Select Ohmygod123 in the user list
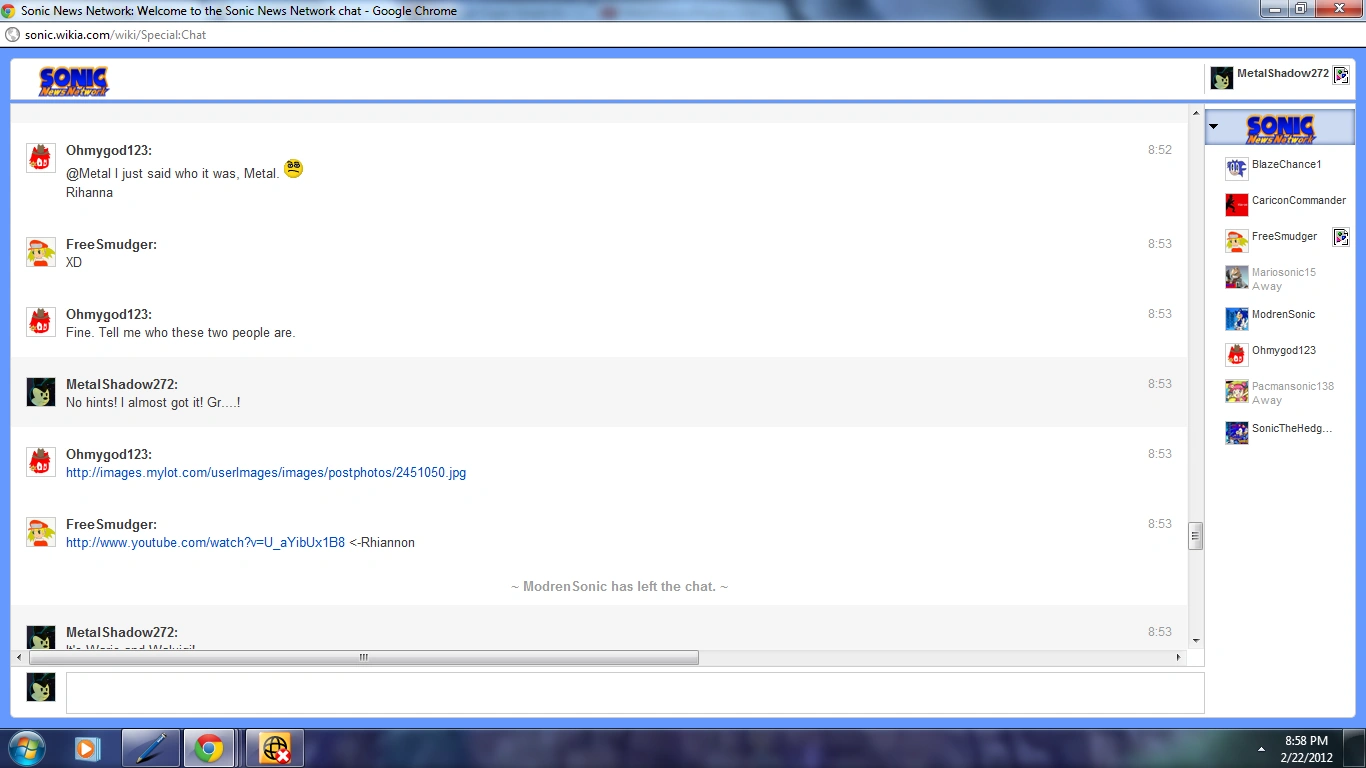 (x=1283, y=351)
